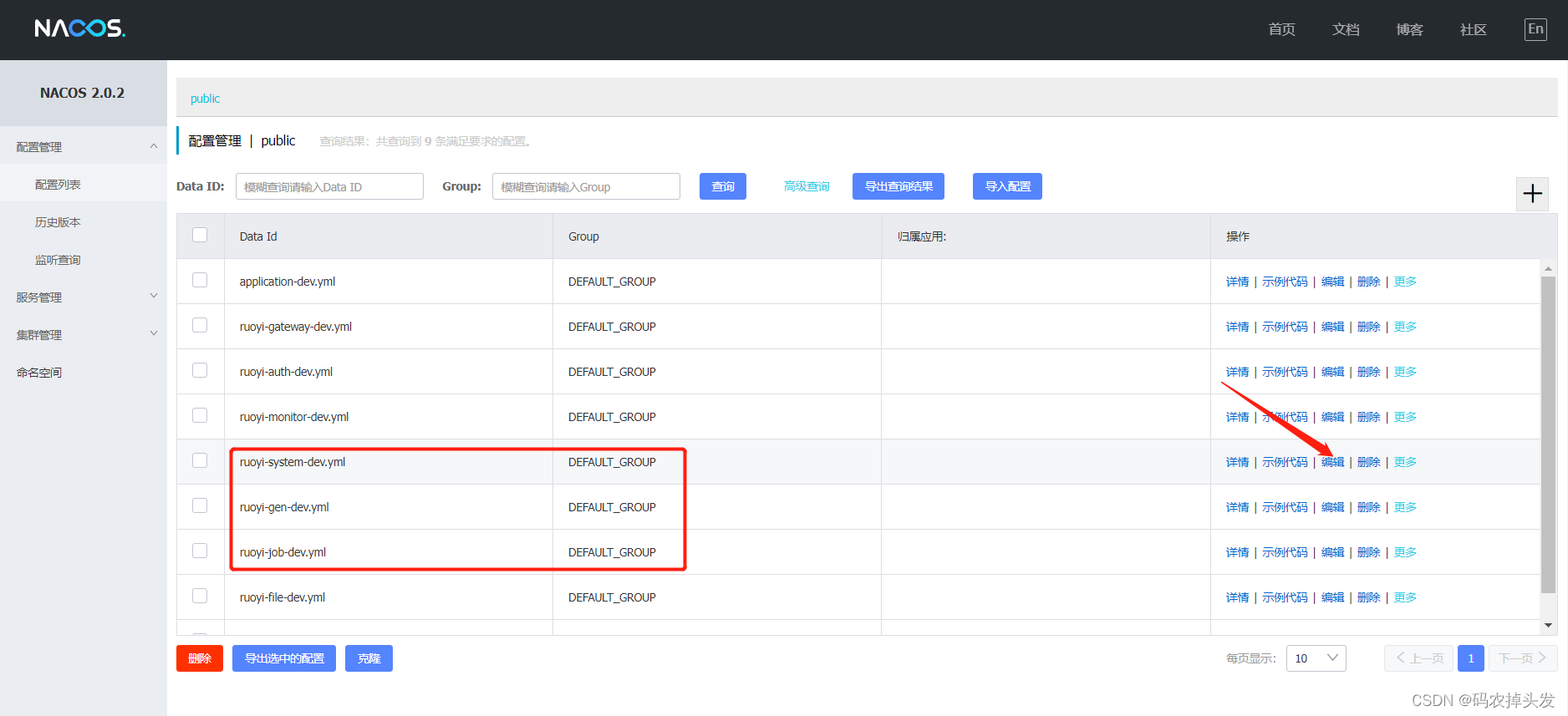Image resolution: width=1568 pixels, height=716 pixels.
Task: Click 详情 for application-dev.yml
Action: (1237, 282)
